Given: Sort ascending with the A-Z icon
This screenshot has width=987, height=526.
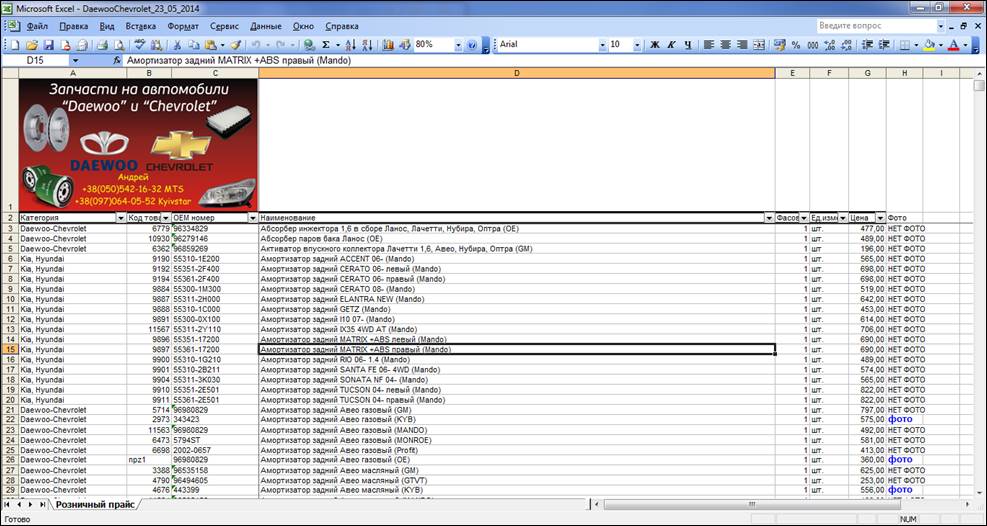Looking at the screenshot, I should point(351,45).
